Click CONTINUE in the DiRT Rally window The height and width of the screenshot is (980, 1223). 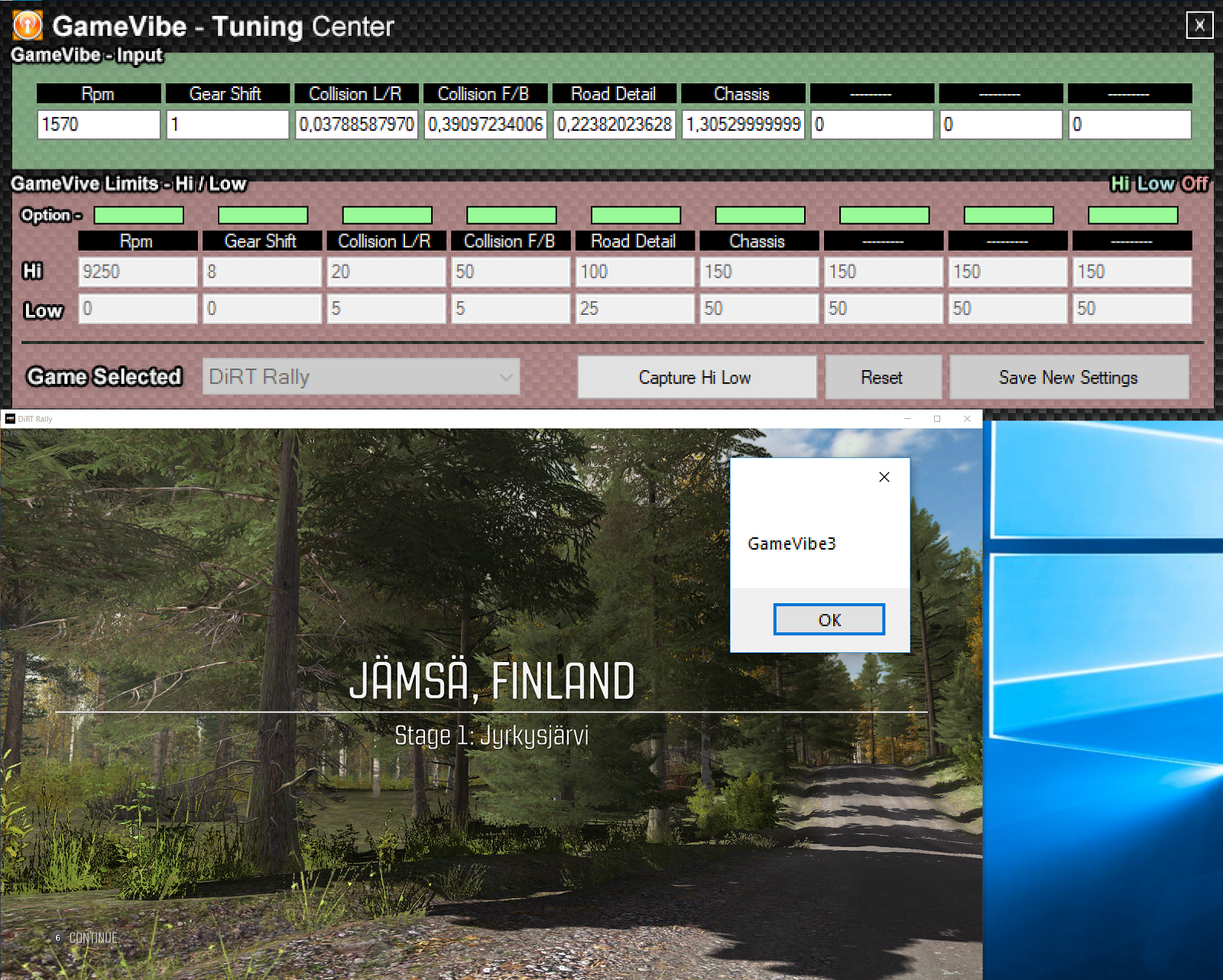coord(93,938)
